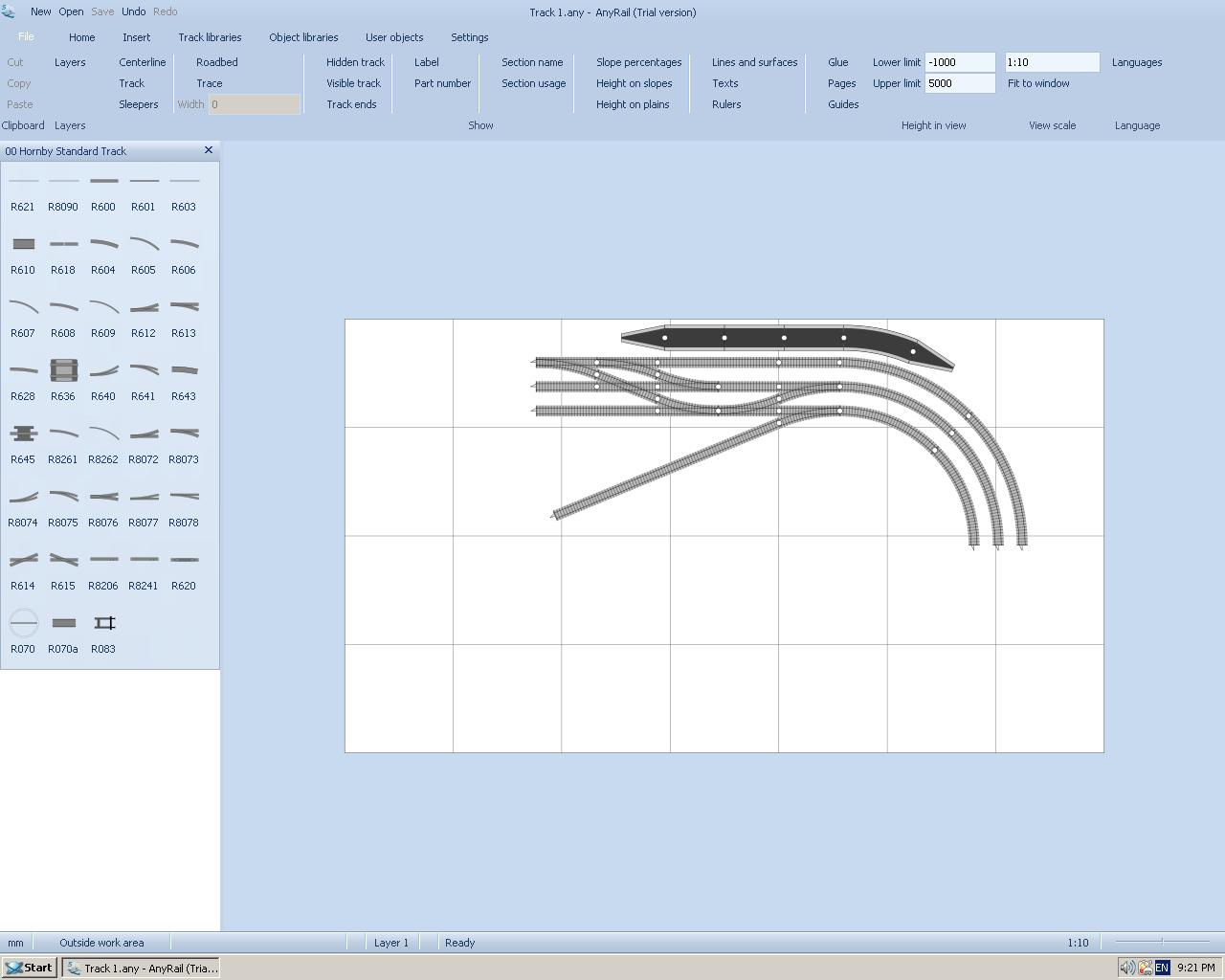
Task: Click the Windows Start button
Action: 30,968
